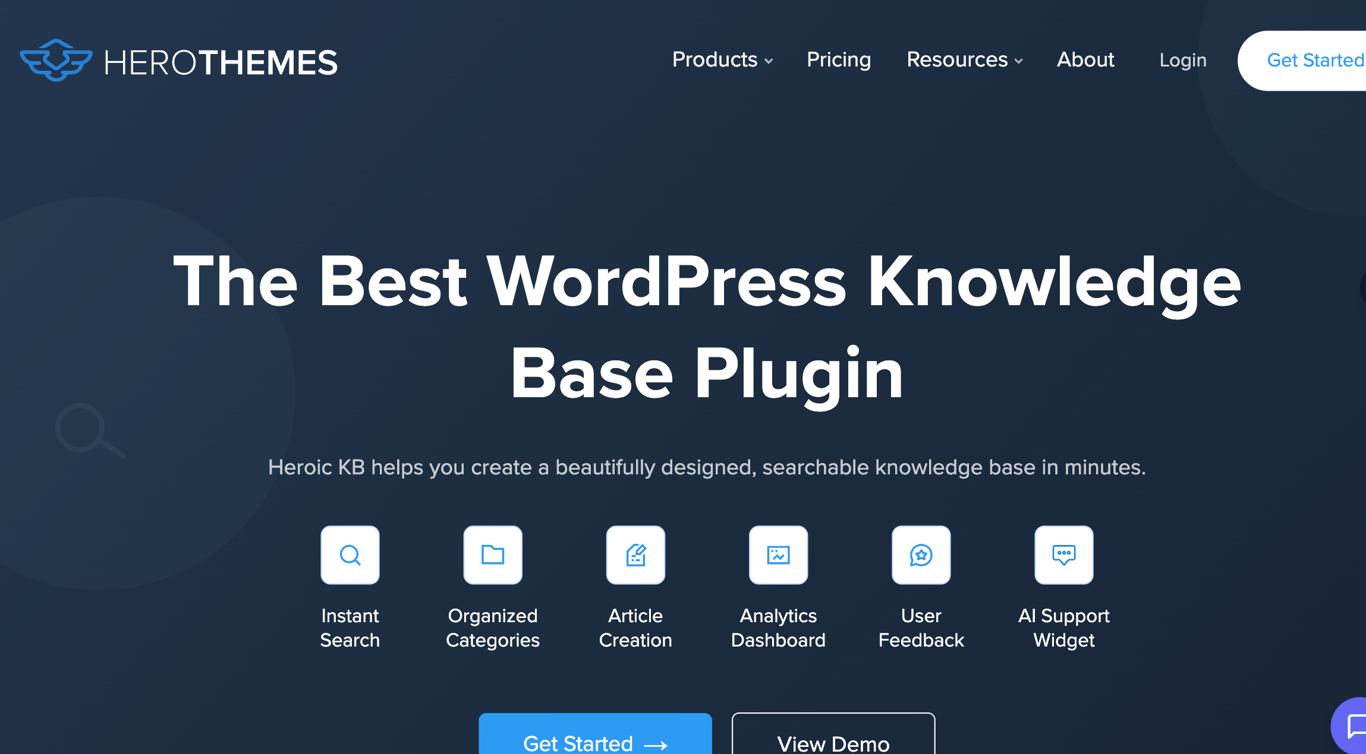Click the blue Get Started arrow button
Screen dimensions: 1366x754
[x=595, y=734]
